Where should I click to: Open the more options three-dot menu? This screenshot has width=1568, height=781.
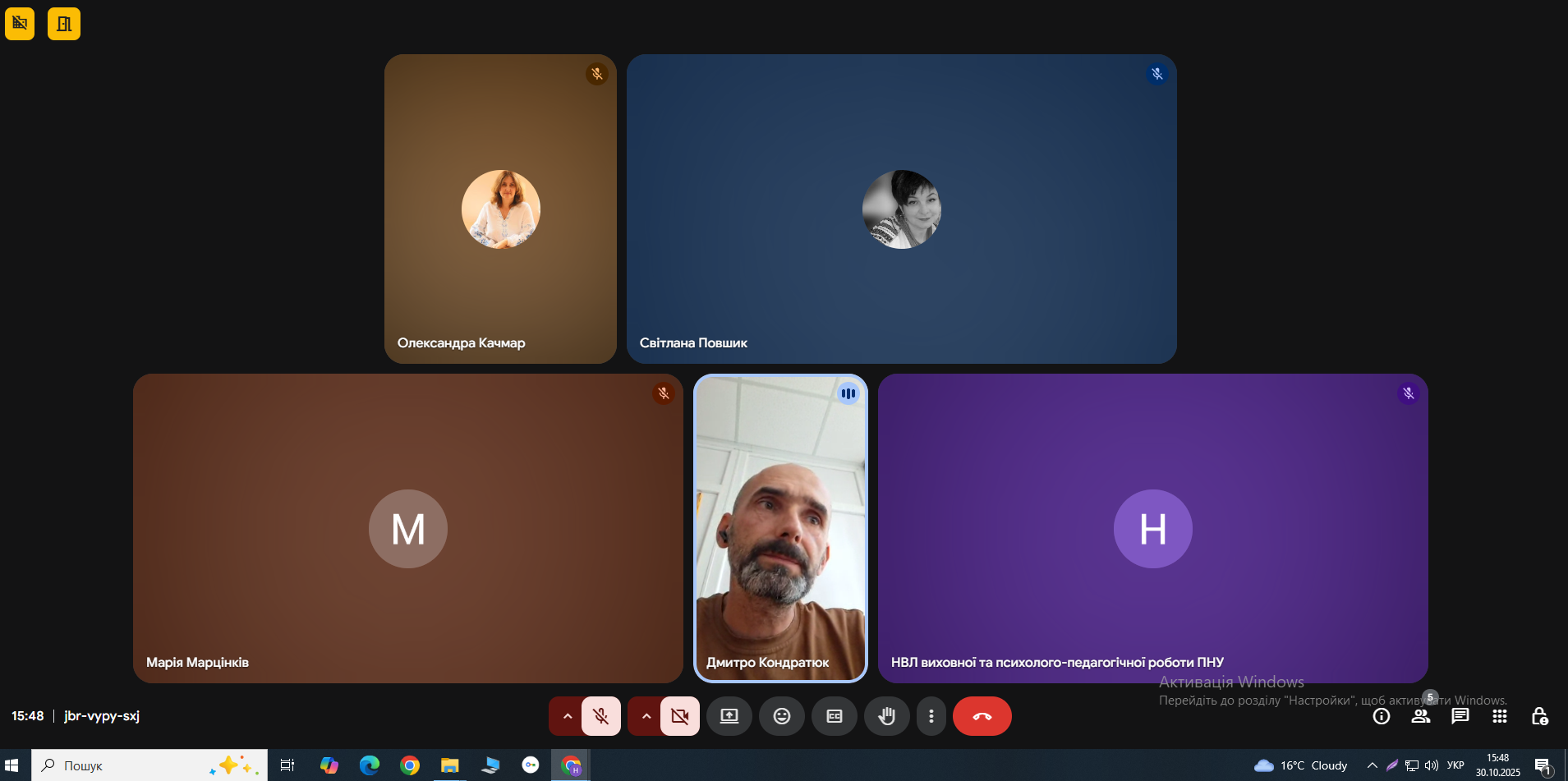coord(931,716)
